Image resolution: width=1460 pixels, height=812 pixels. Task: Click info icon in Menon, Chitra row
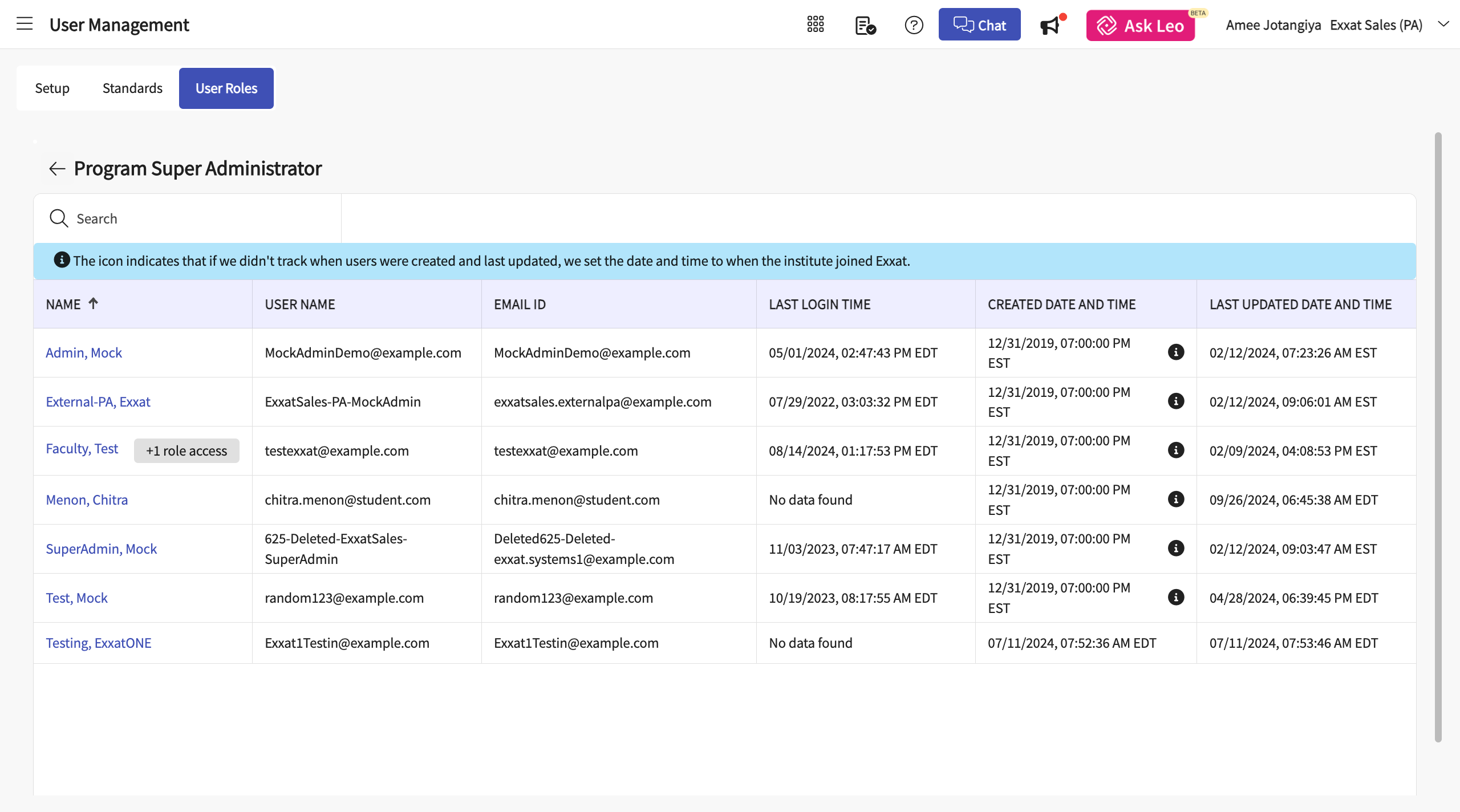pos(1175,500)
